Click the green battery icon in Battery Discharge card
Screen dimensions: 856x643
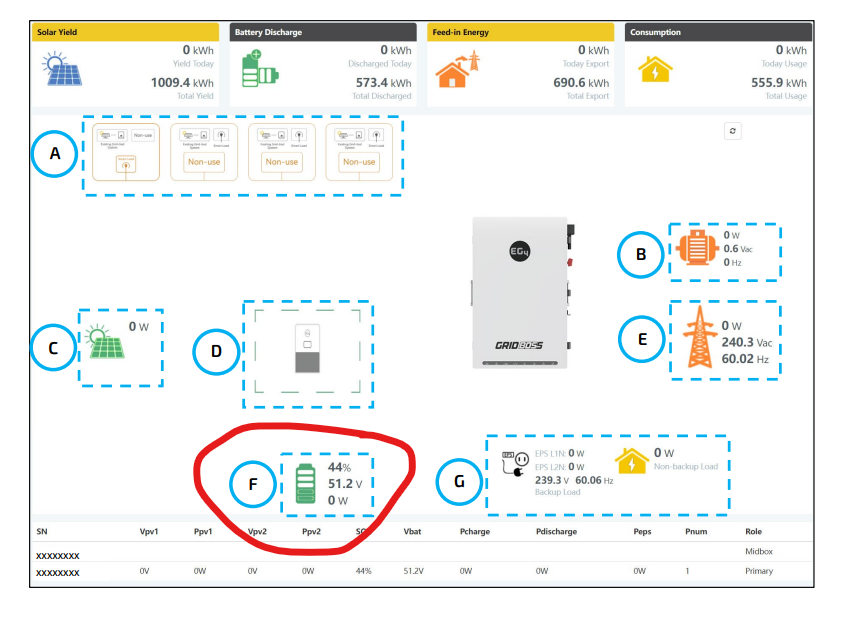[x=261, y=72]
